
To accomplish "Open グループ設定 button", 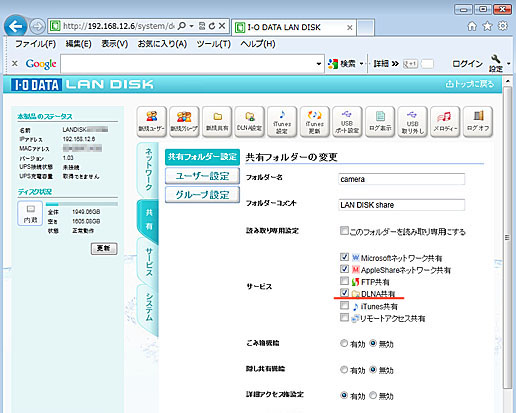I will 202,195.
